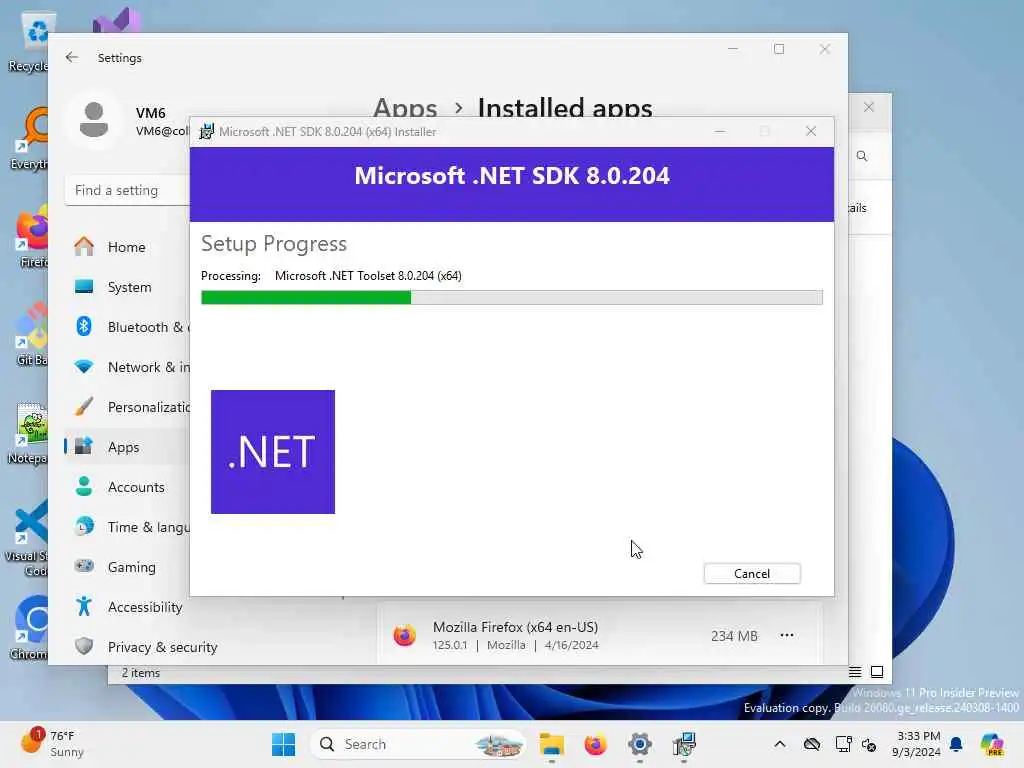This screenshot has height=768, width=1024.
Task: Click the Network wifi icon in Settings sidebar
Action: pyautogui.click(x=84, y=366)
